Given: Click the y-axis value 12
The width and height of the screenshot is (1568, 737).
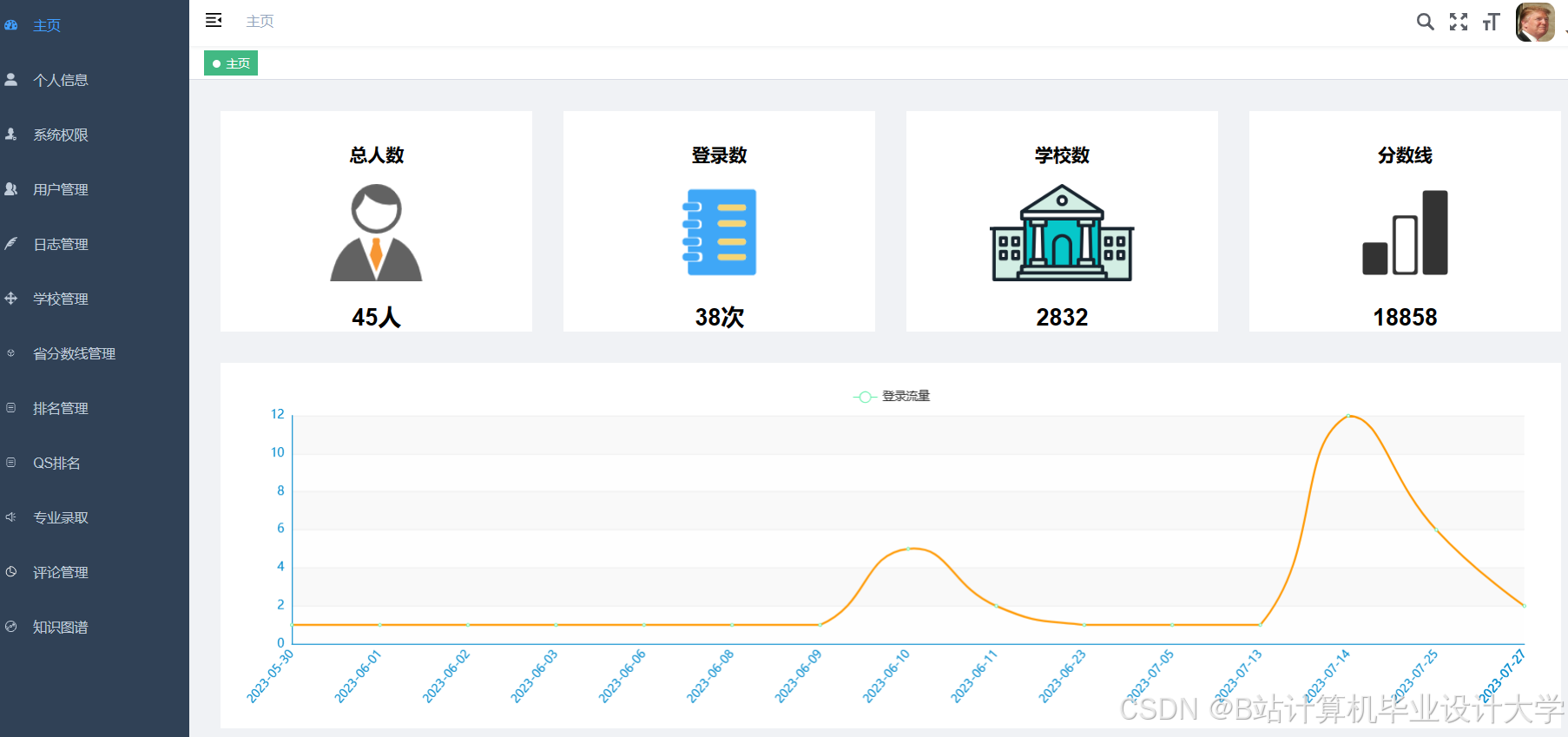Looking at the screenshot, I should (x=278, y=414).
